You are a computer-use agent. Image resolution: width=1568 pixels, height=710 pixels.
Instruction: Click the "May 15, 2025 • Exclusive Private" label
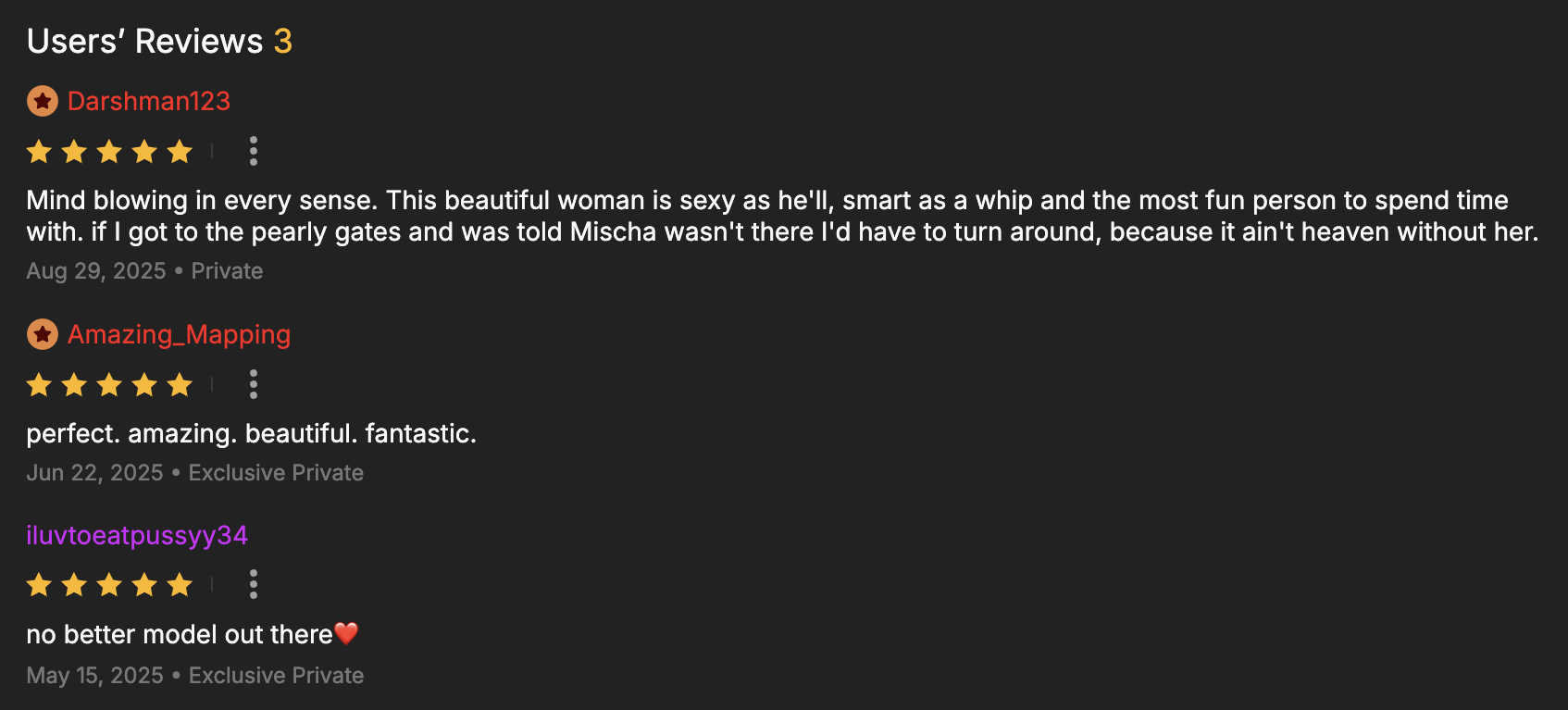[194, 676]
